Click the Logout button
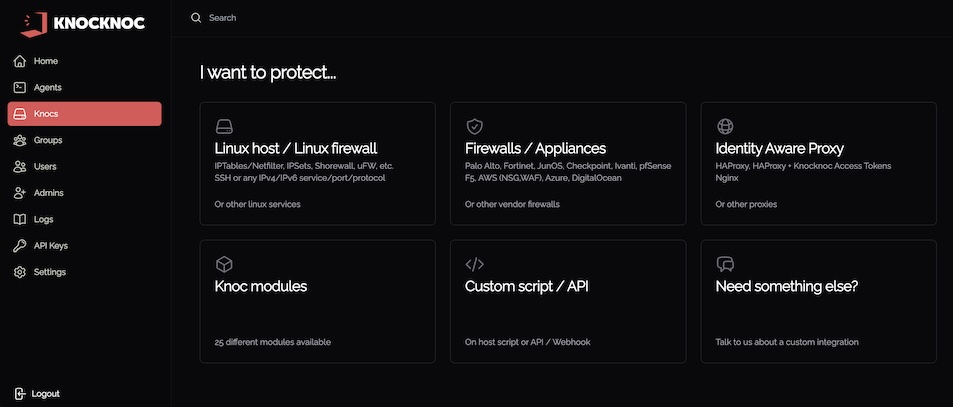Image resolution: width=953 pixels, height=407 pixels. click(38, 394)
